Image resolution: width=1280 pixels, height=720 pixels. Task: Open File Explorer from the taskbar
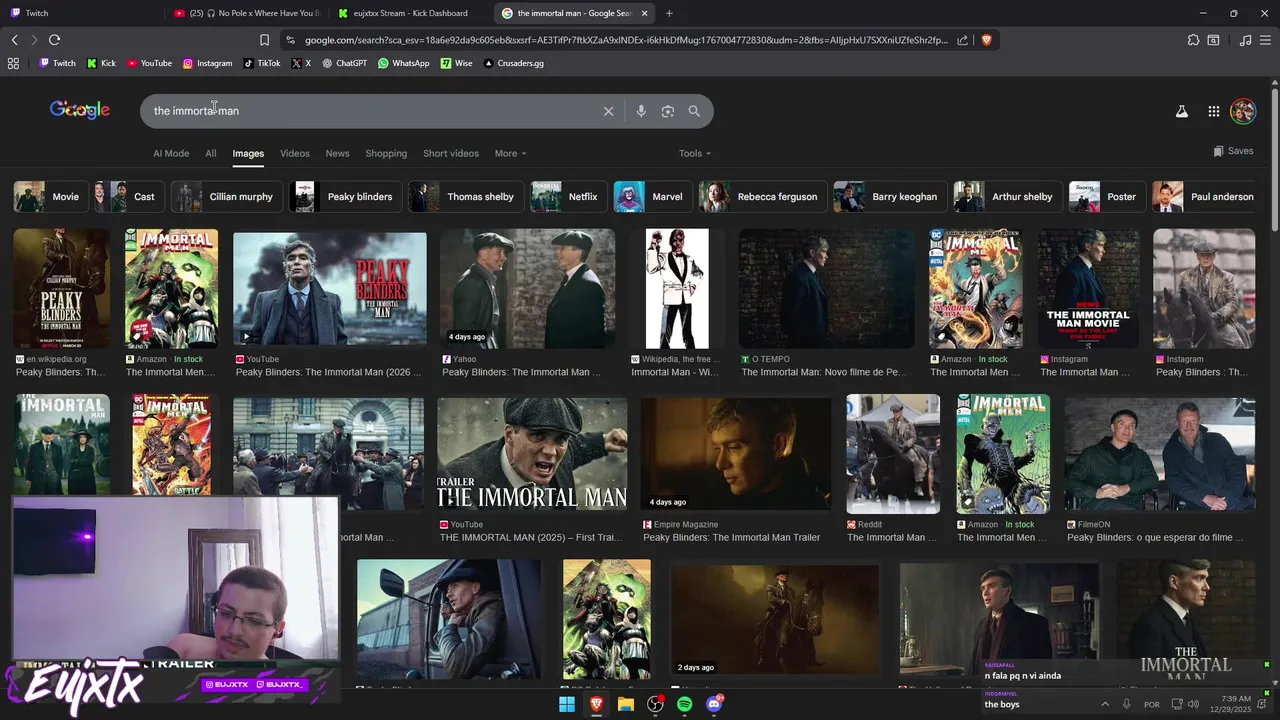(x=625, y=704)
